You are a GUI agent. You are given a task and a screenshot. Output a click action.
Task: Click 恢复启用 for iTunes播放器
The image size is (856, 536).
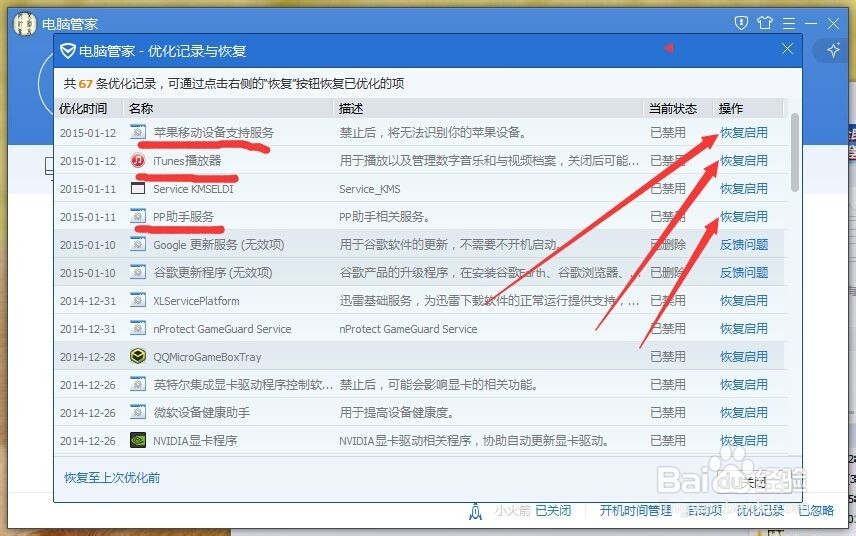(x=744, y=160)
